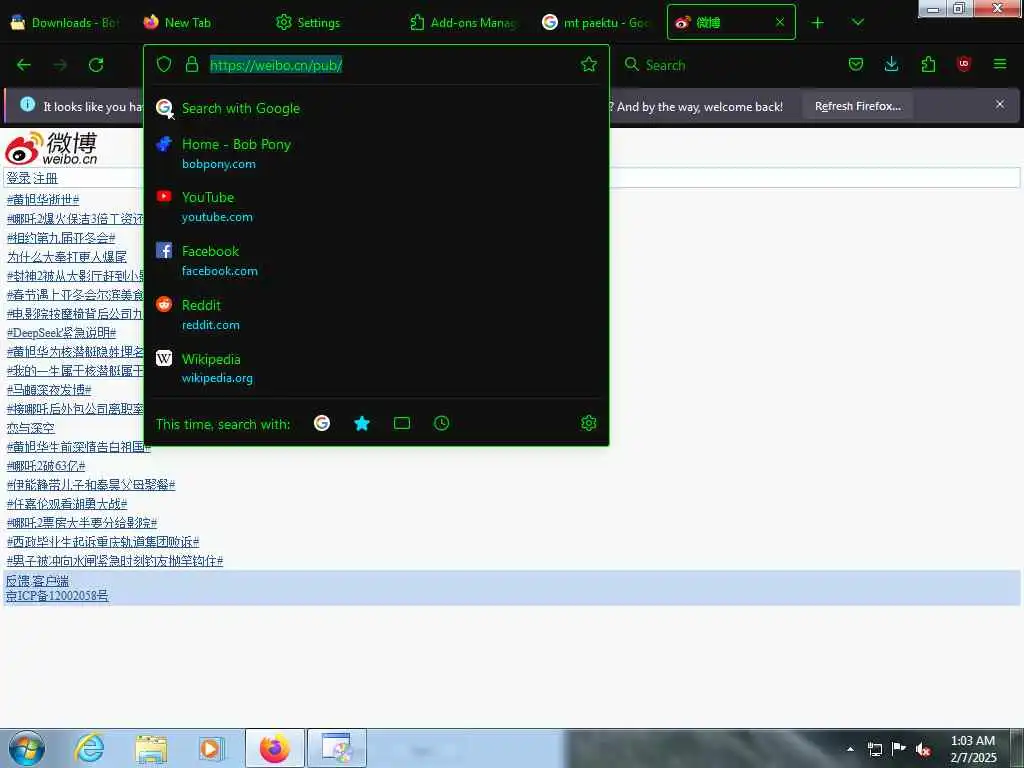Click the 登录 login link
This screenshot has width=1024, height=768.
click(x=18, y=178)
